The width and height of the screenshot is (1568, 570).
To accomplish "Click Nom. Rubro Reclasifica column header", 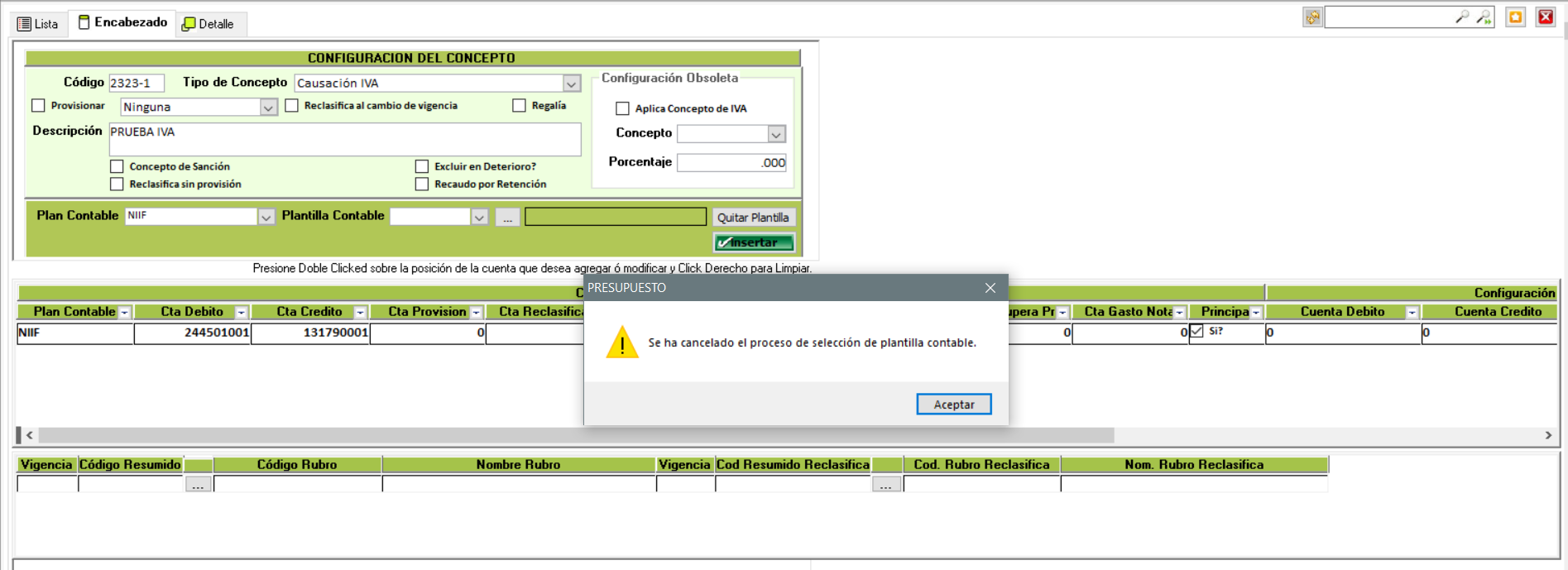I will (x=1194, y=465).
